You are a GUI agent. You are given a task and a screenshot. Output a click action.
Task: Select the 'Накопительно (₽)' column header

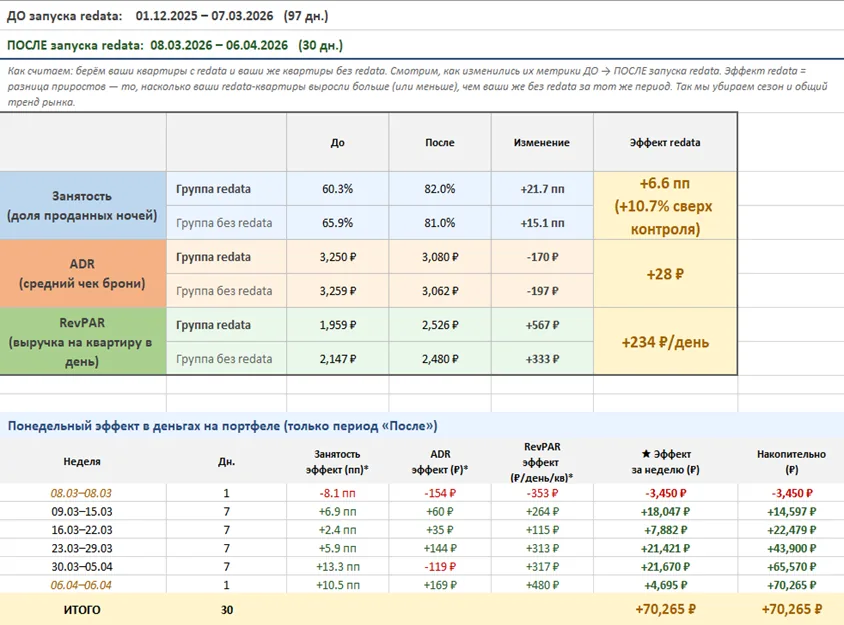pos(791,462)
